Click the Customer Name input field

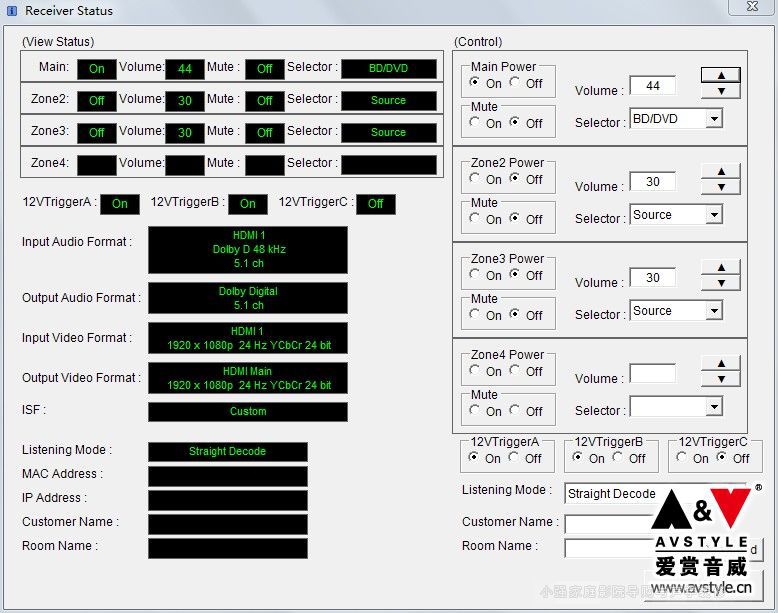pyautogui.click(x=606, y=523)
